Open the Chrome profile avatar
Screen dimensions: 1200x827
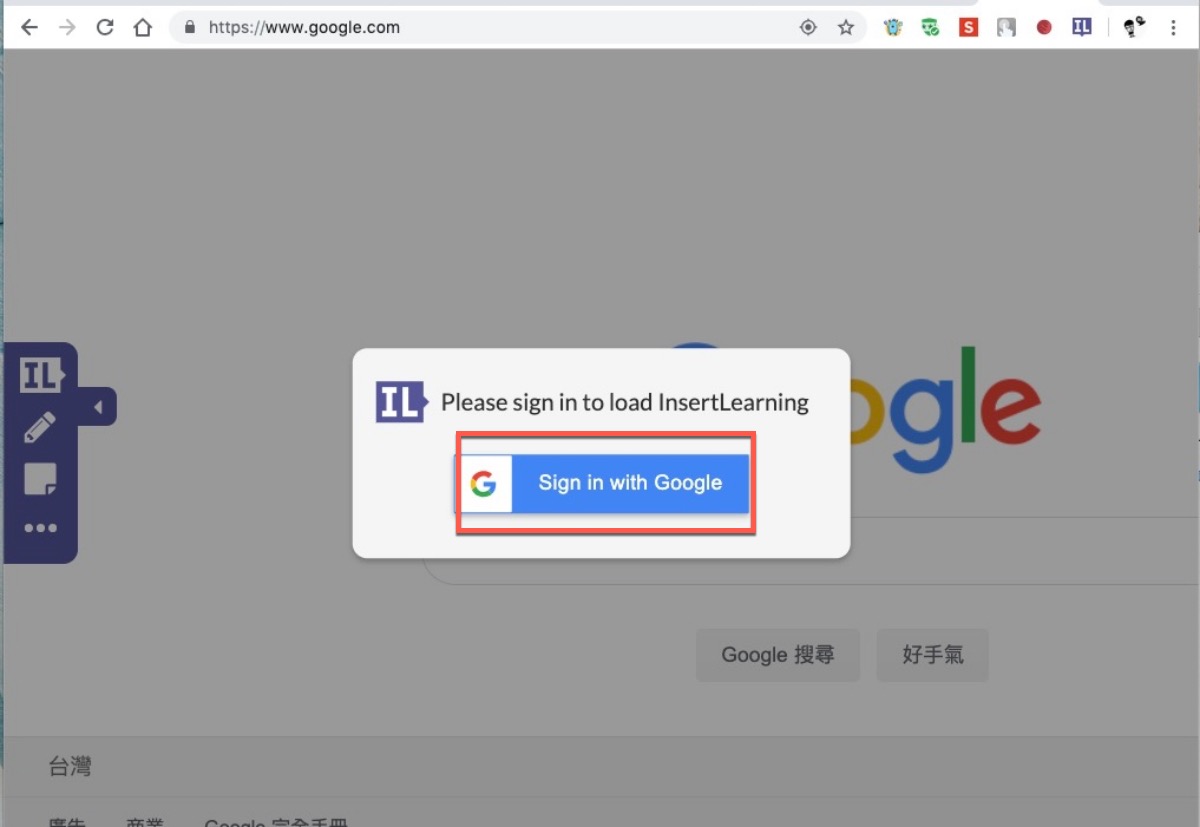1134,28
